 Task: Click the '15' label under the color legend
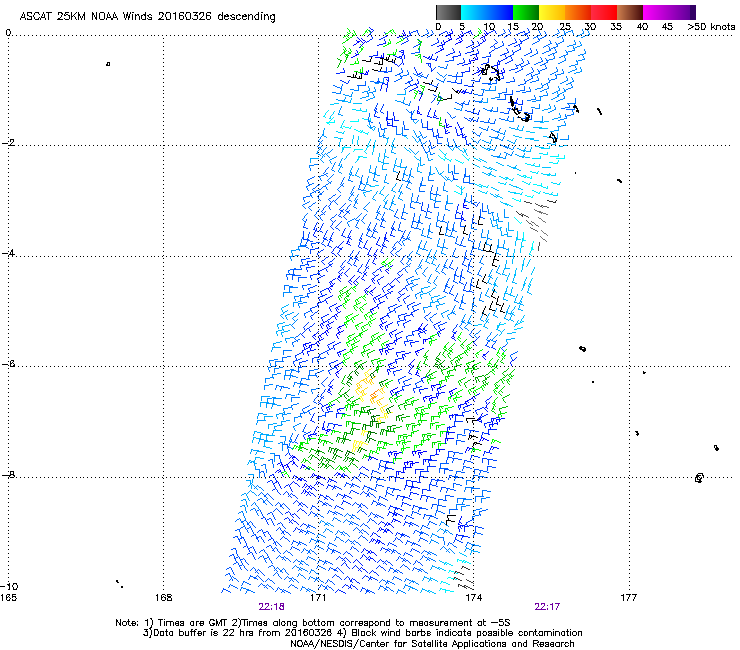(x=513, y=27)
